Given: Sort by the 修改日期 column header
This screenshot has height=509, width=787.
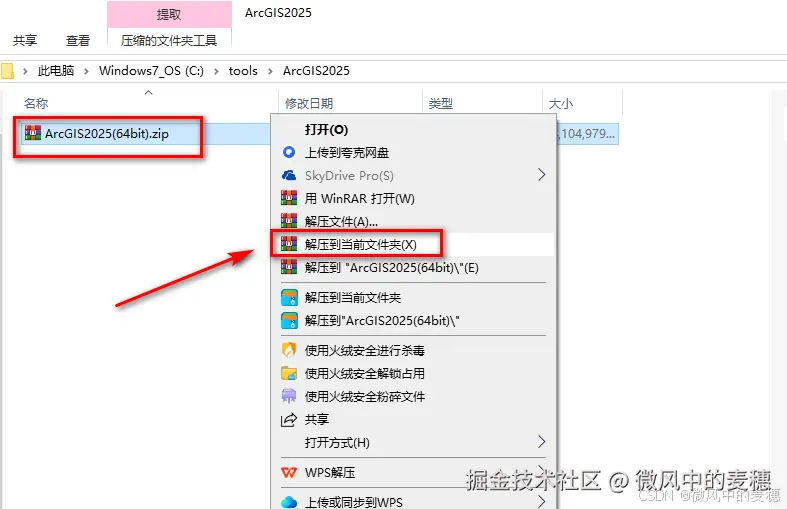Looking at the screenshot, I should point(309,103).
